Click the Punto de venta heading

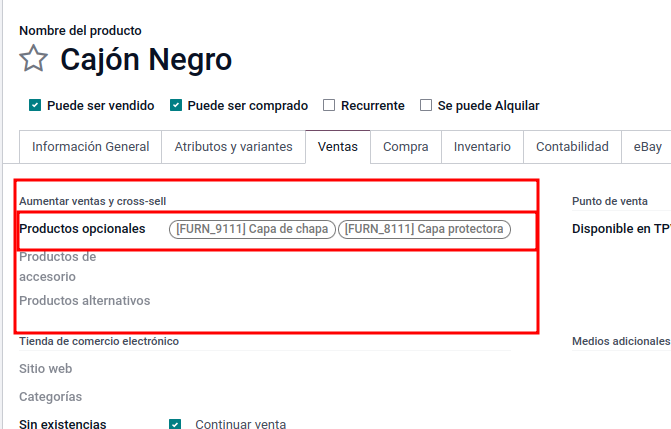coord(610,201)
